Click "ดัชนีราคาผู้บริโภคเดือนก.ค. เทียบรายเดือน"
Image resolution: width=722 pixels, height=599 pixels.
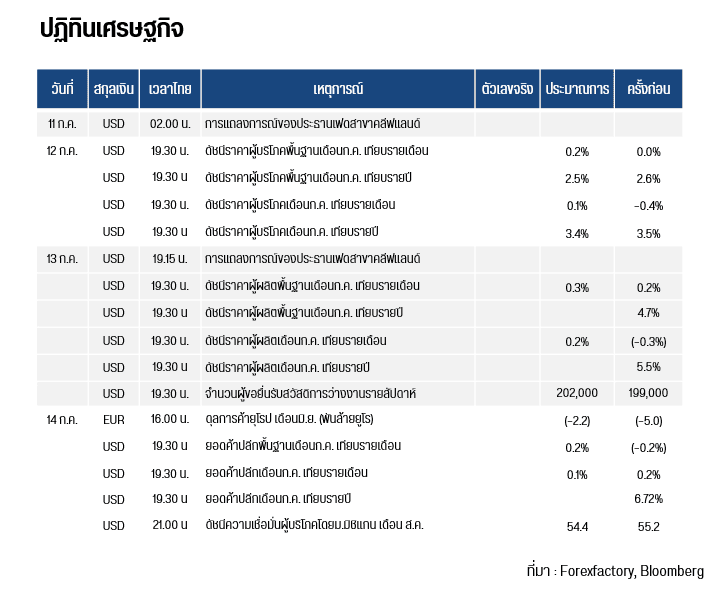coord(300,204)
